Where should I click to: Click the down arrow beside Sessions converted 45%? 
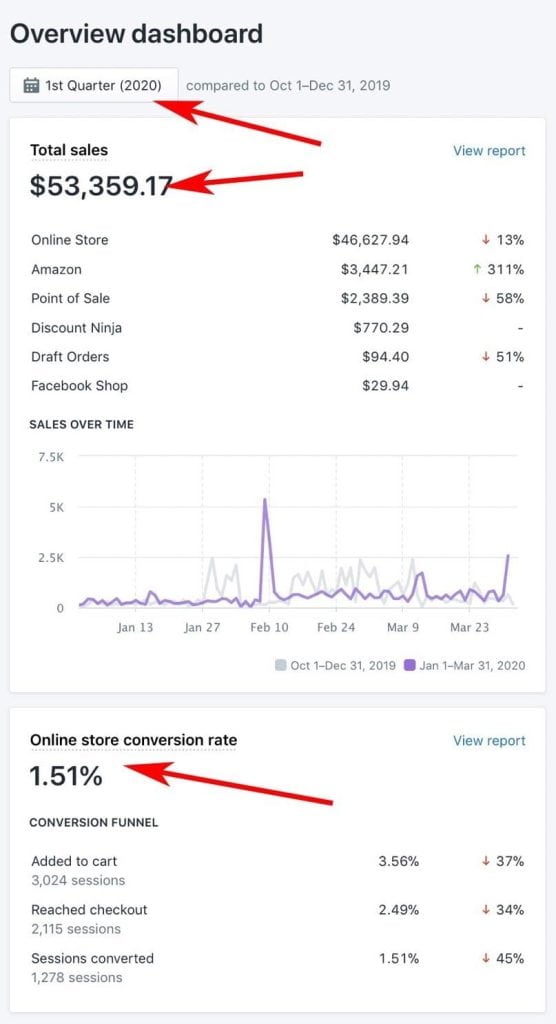click(x=485, y=959)
